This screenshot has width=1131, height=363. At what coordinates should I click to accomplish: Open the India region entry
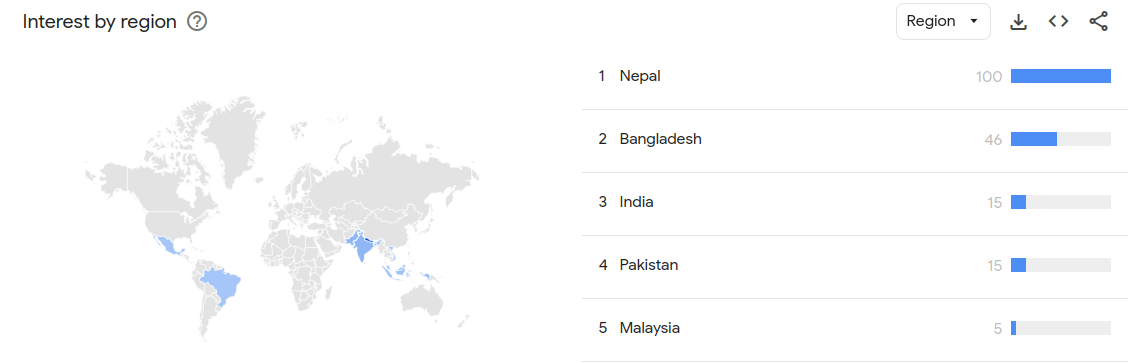(x=855, y=203)
